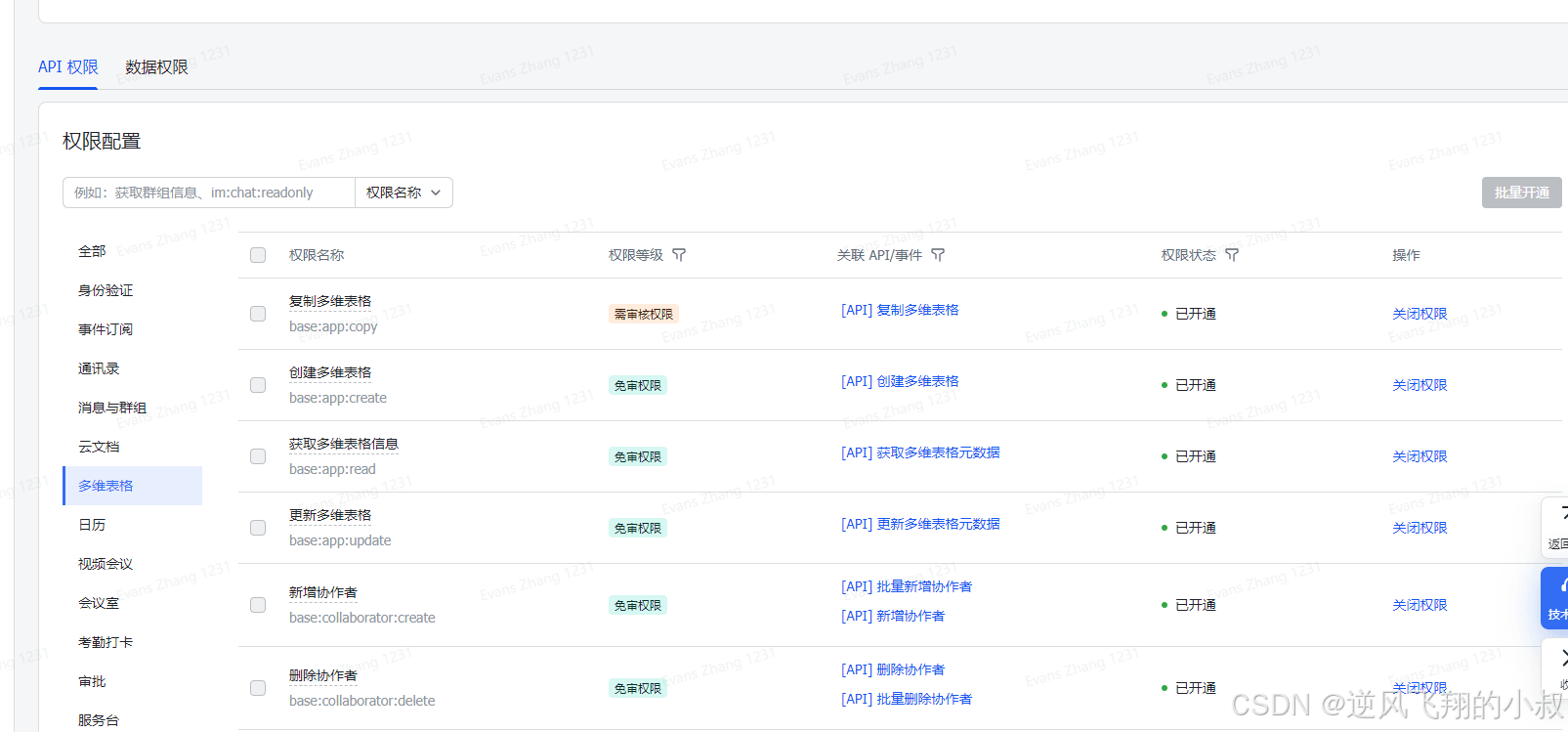1568x732 pixels.
Task: Open the 权限等级 column filter icon
Action: [x=679, y=255]
